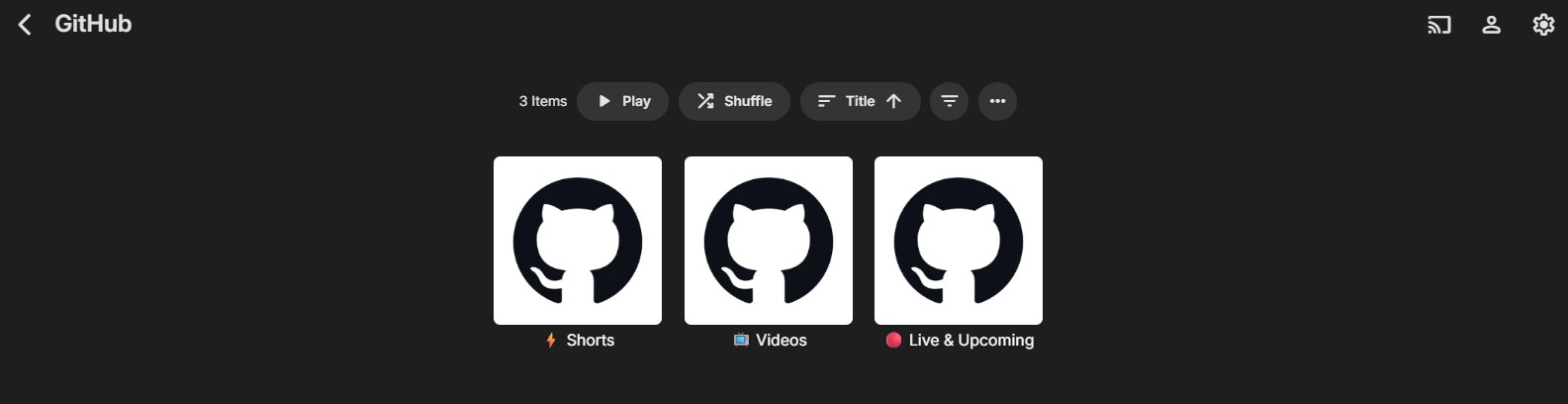Go back using the left arrow
The image size is (1568, 404).
click(25, 24)
